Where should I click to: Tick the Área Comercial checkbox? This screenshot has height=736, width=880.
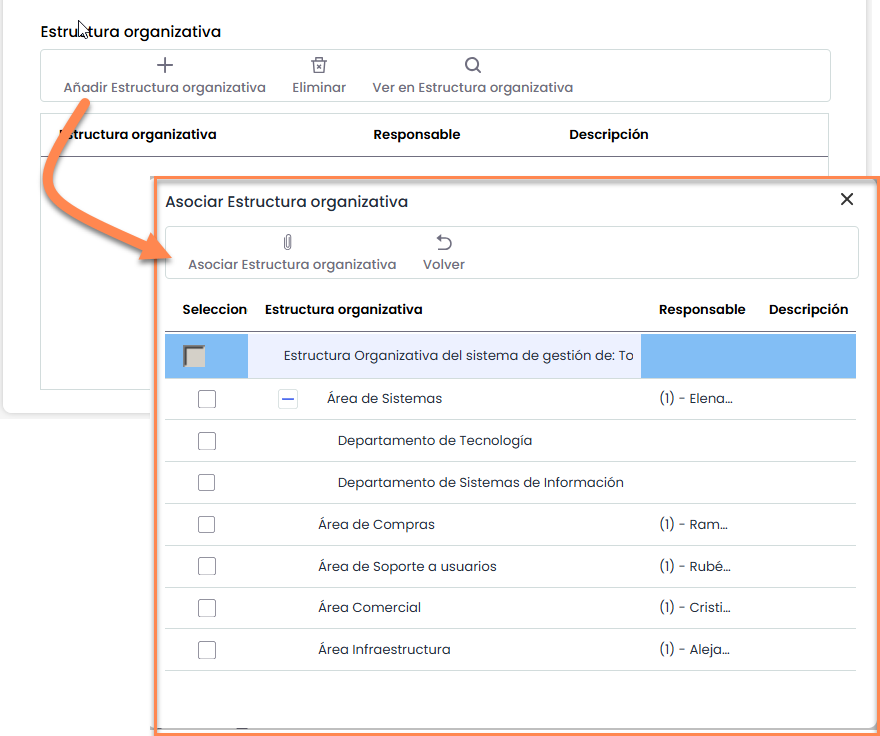point(207,608)
